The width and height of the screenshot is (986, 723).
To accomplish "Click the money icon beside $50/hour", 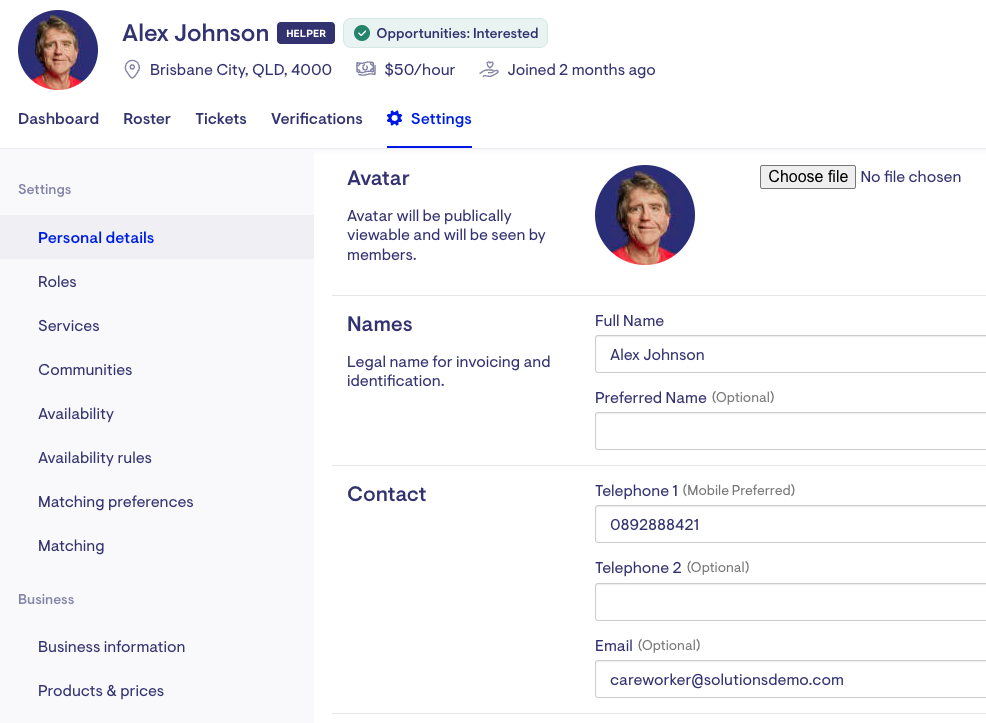I will pos(366,69).
